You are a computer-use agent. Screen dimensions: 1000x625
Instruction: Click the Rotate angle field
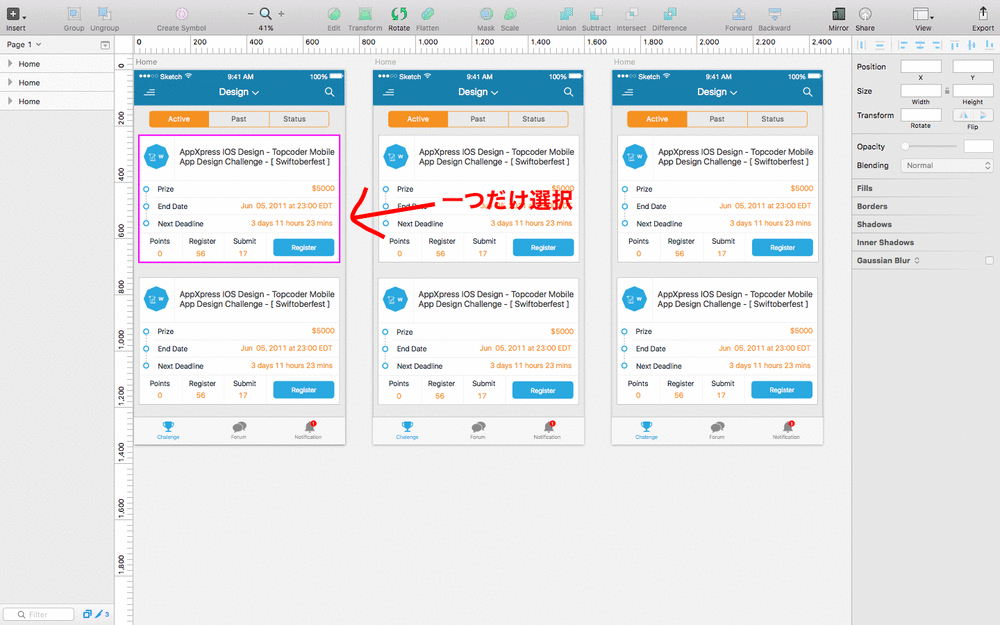pos(920,115)
